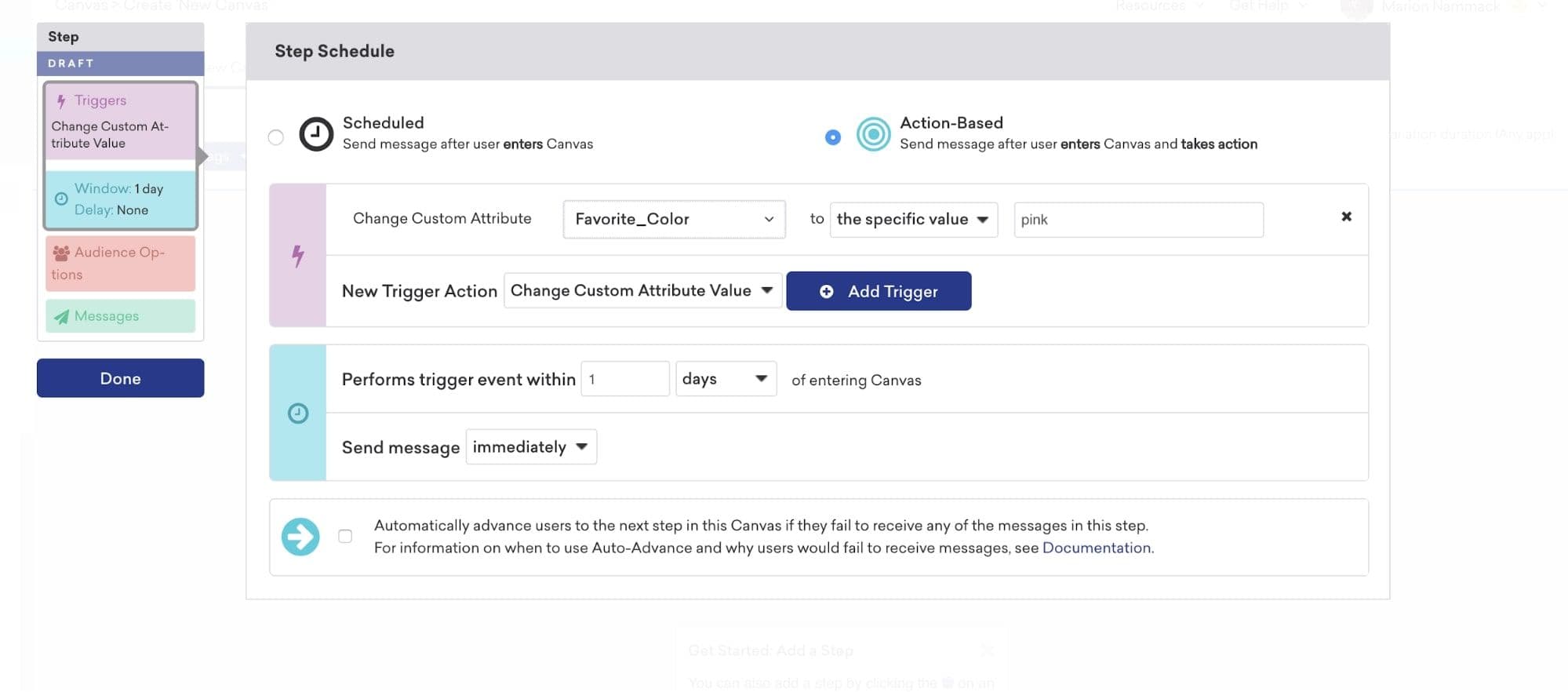
Task: Remove the Favorite_Color trigger with the X
Action: coord(1346,217)
